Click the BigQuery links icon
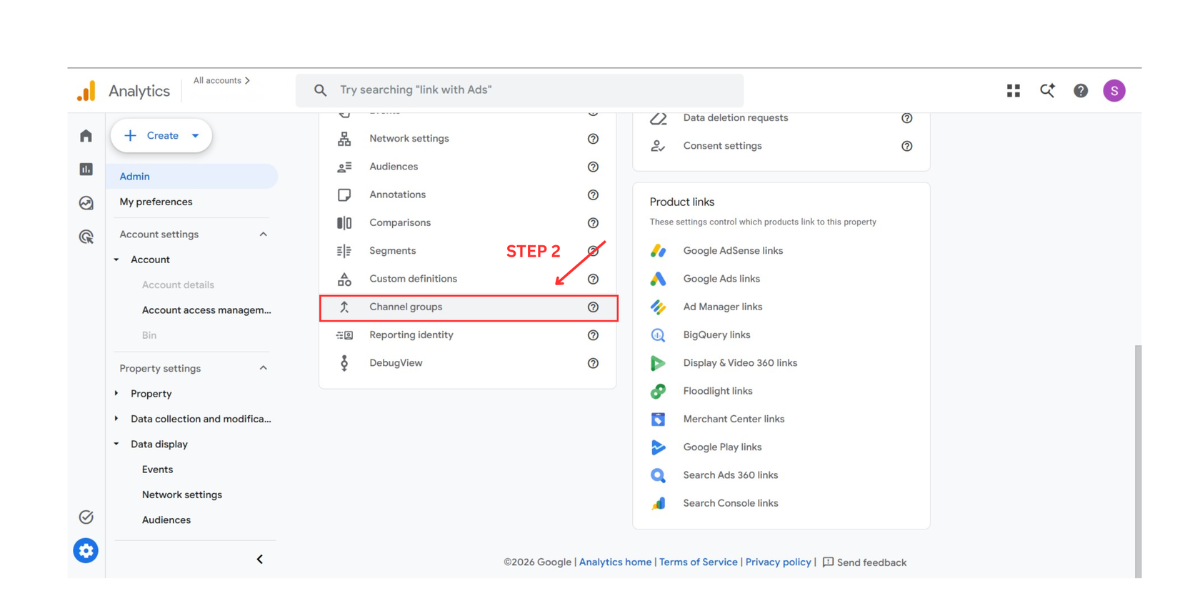 click(658, 335)
